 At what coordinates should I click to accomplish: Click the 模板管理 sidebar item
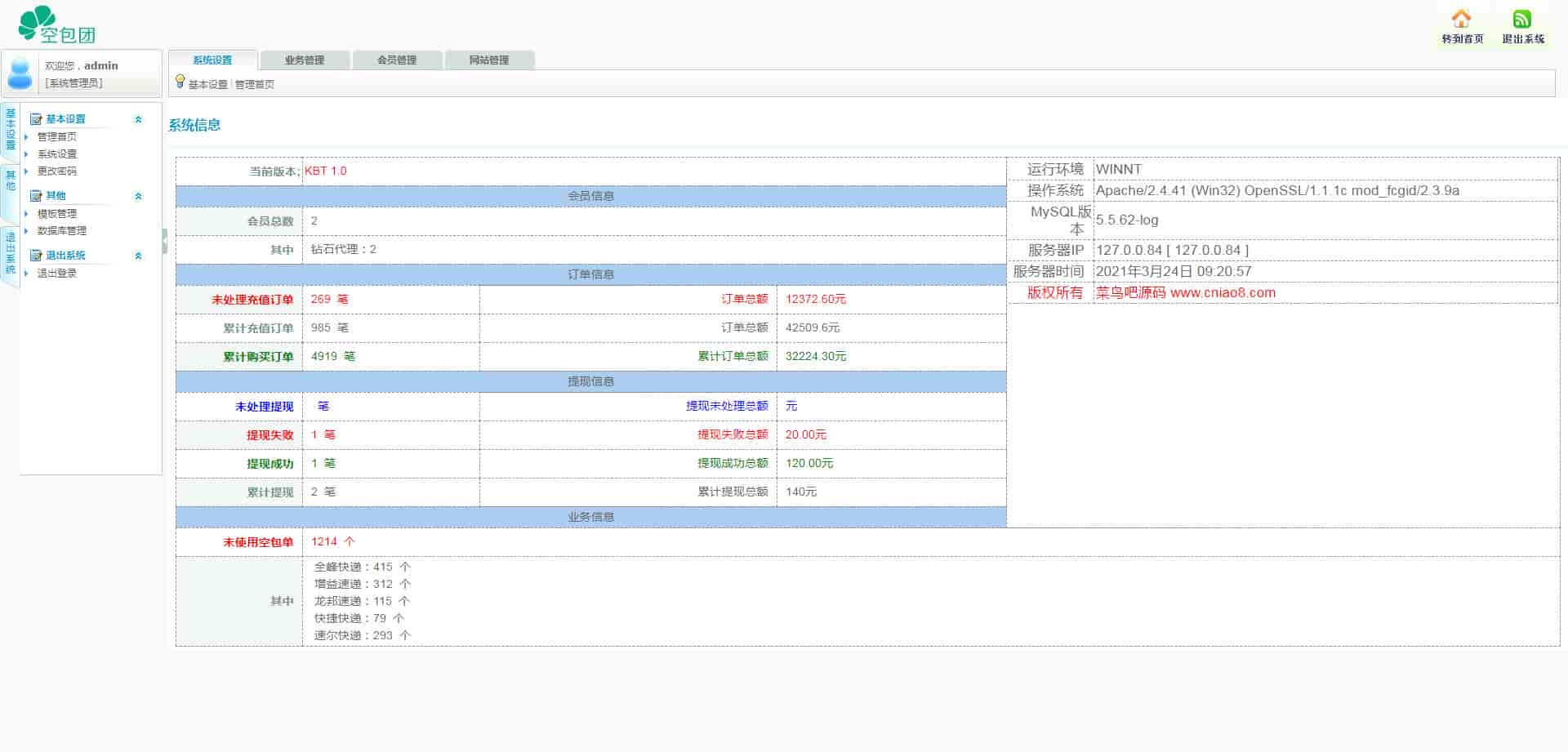tap(57, 214)
